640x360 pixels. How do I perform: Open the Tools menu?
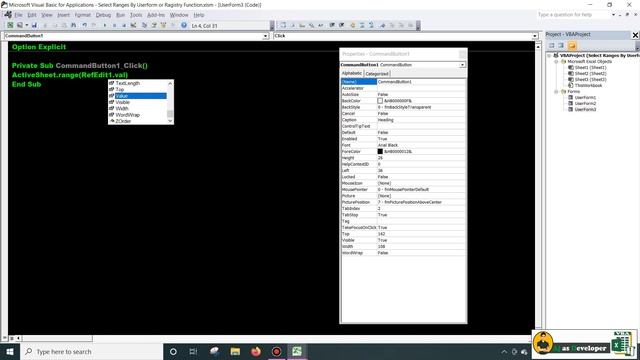point(136,15)
